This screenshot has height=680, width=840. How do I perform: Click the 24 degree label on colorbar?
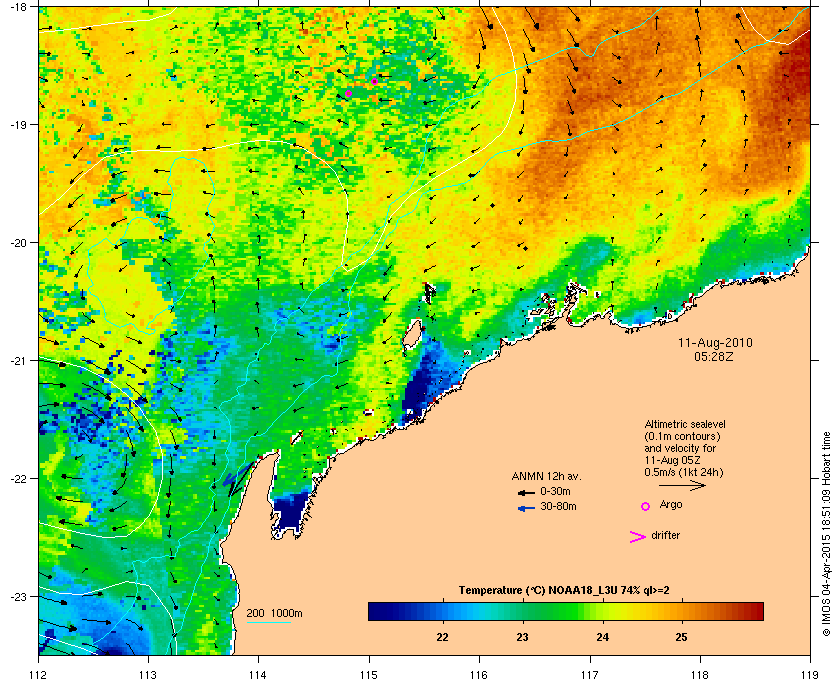[x=603, y=637]
